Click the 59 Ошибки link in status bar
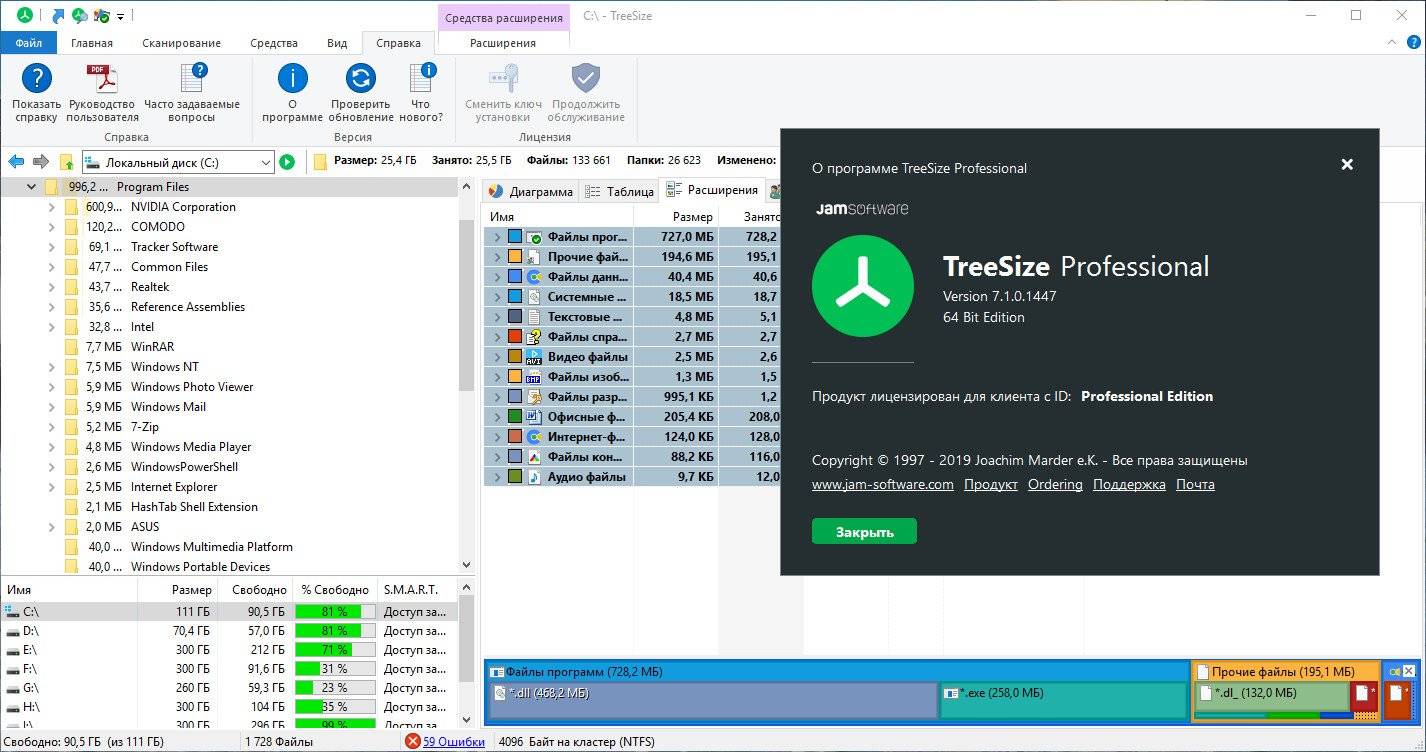This screenshot has width=1426, height=752. [x=453, y=742]
